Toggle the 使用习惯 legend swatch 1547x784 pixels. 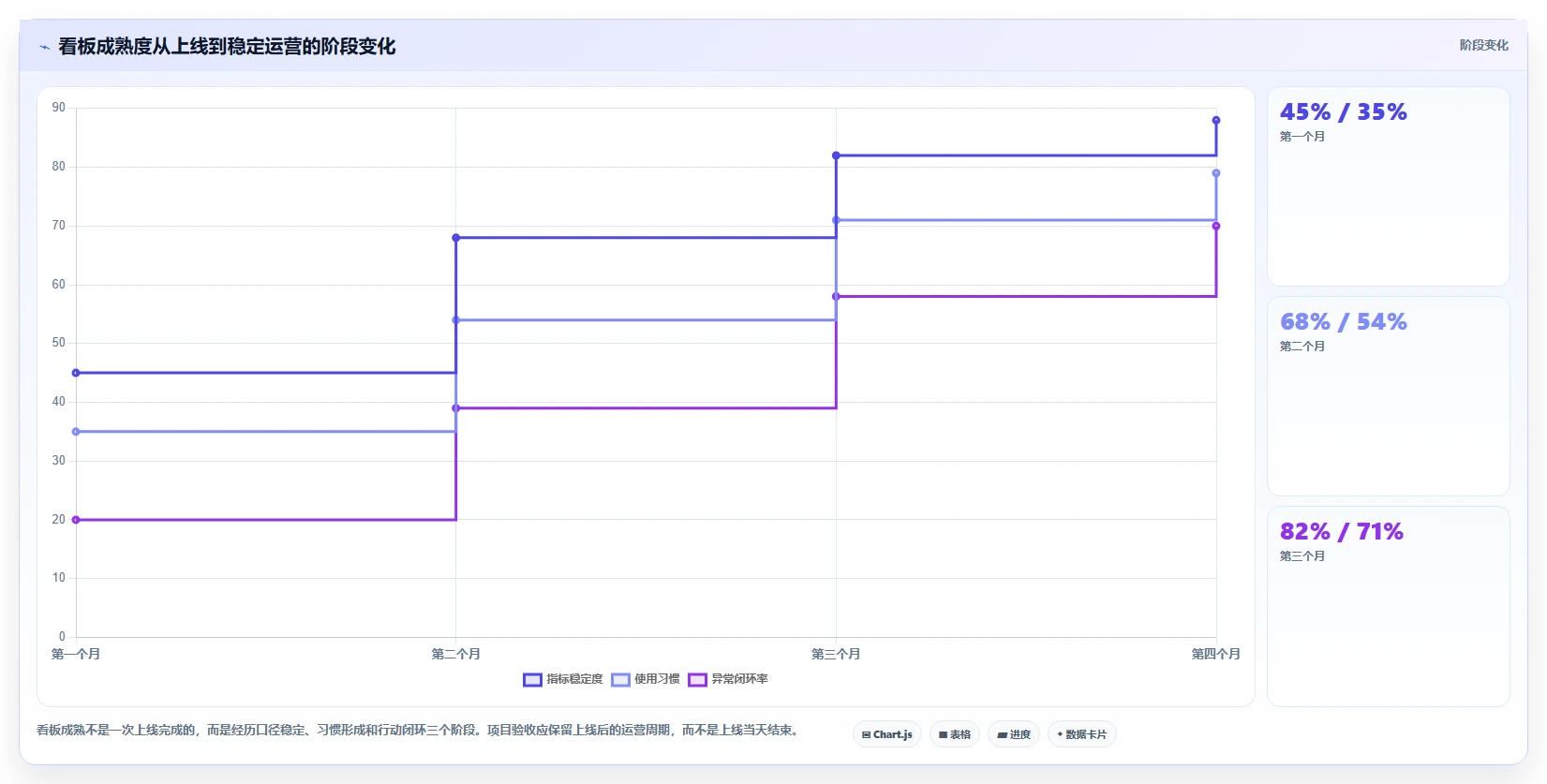point(620,680)
